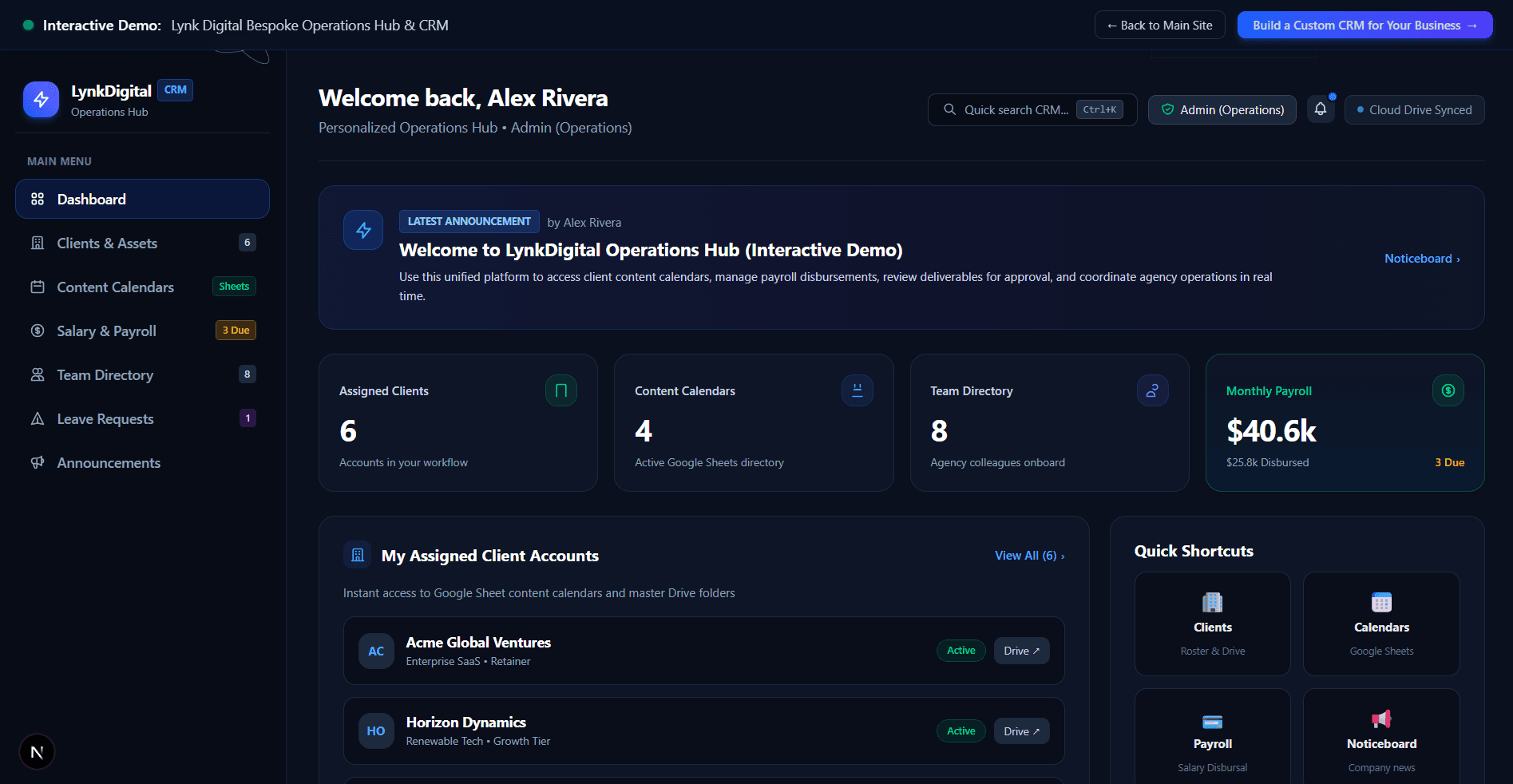Open Drive for Horizon Dynamics
The image size is (1513, 784).
(1021, 731)
